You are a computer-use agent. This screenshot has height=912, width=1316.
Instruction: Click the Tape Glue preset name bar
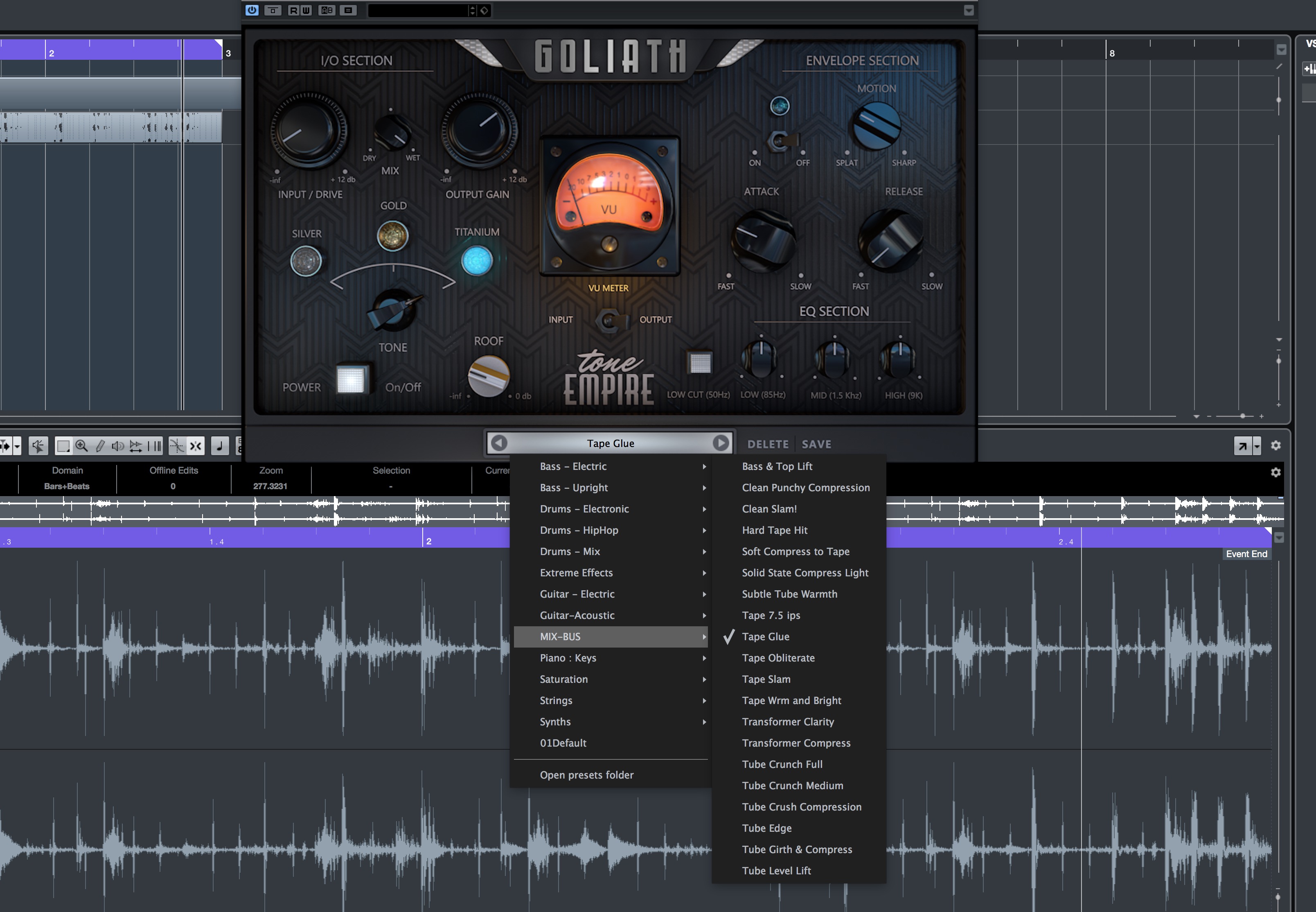click(x=610, y=443)
